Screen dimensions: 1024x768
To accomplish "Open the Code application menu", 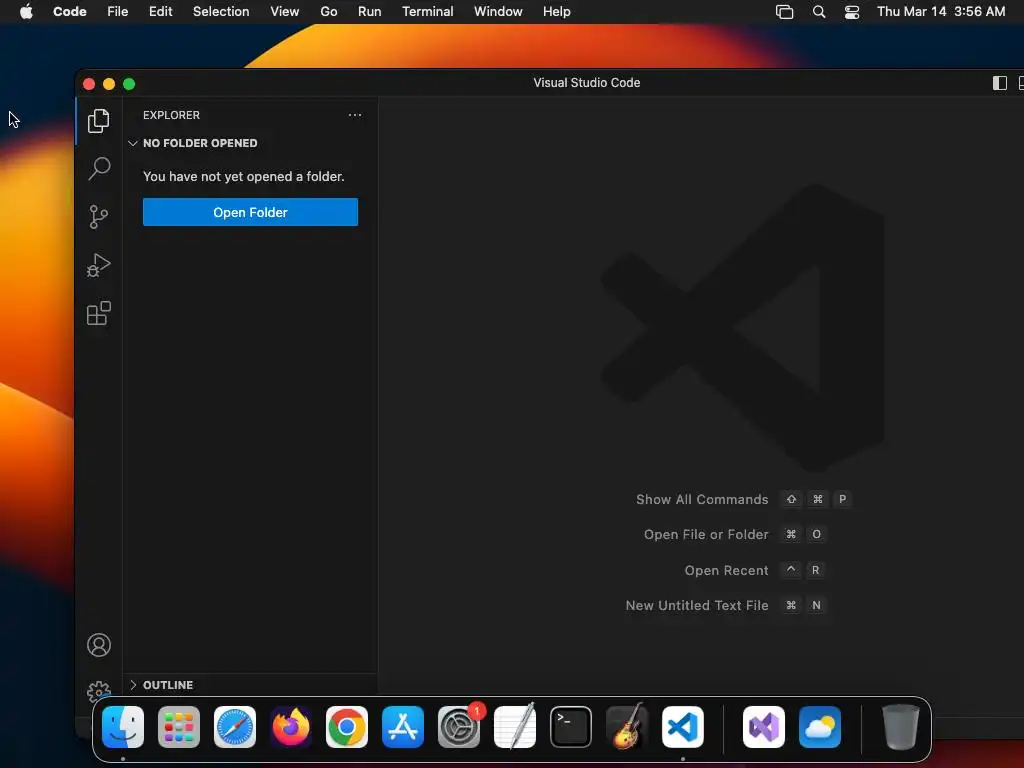I will point(69,12).
